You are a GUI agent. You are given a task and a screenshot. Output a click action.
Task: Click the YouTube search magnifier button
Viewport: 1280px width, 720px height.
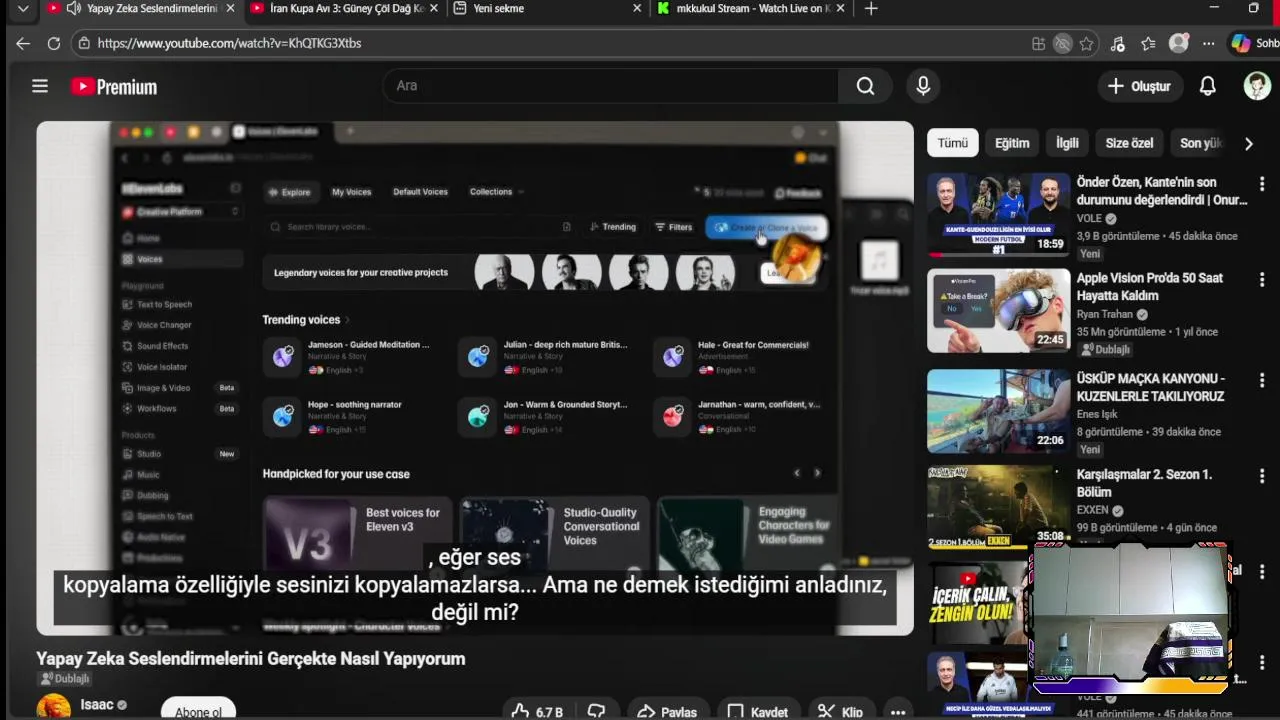tap(865, 86)
